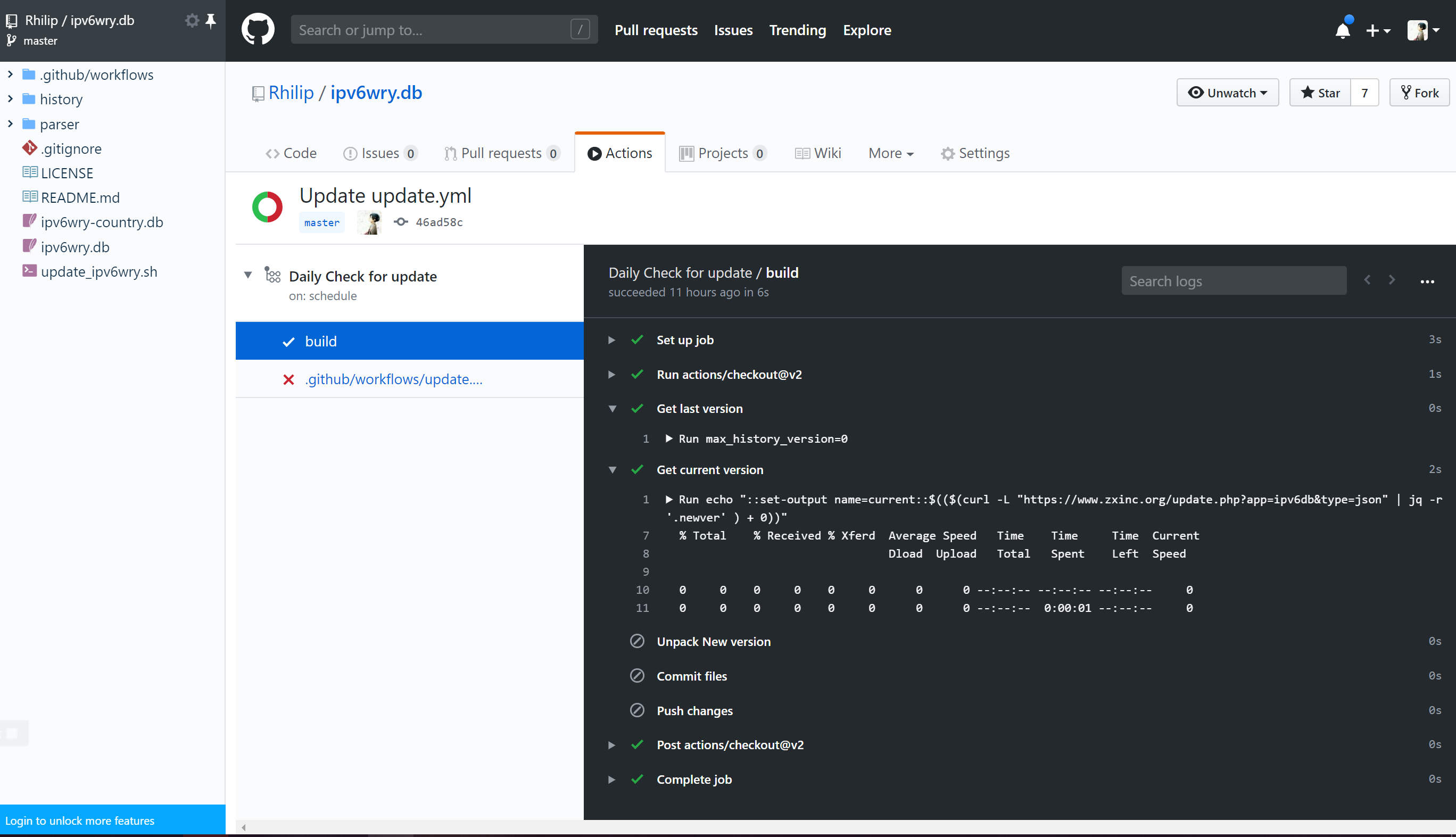Click the green check on the build job

[288, 342]
